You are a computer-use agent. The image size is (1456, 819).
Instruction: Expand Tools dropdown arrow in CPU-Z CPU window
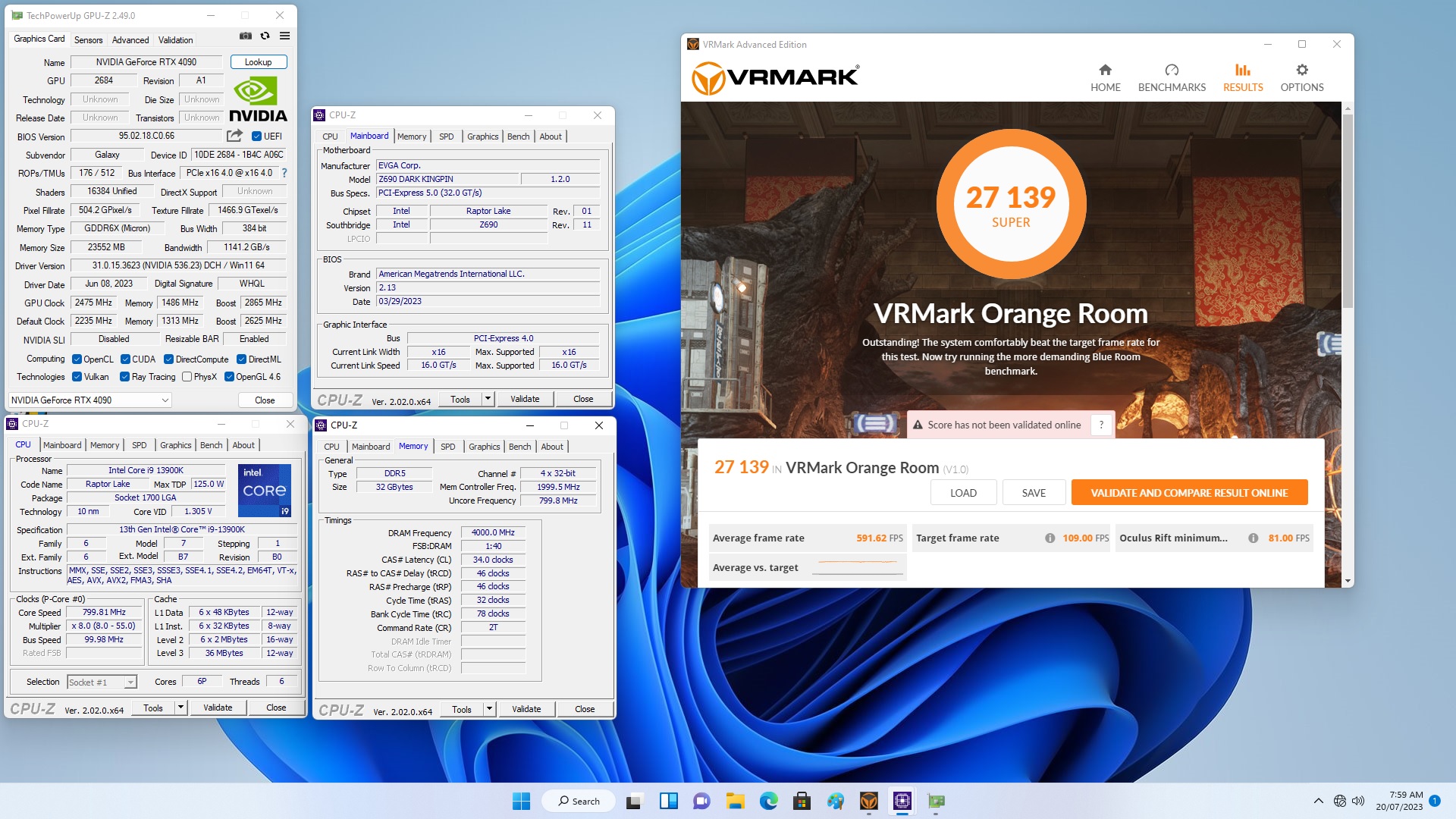pyautogui.click(x=180, y=708)
